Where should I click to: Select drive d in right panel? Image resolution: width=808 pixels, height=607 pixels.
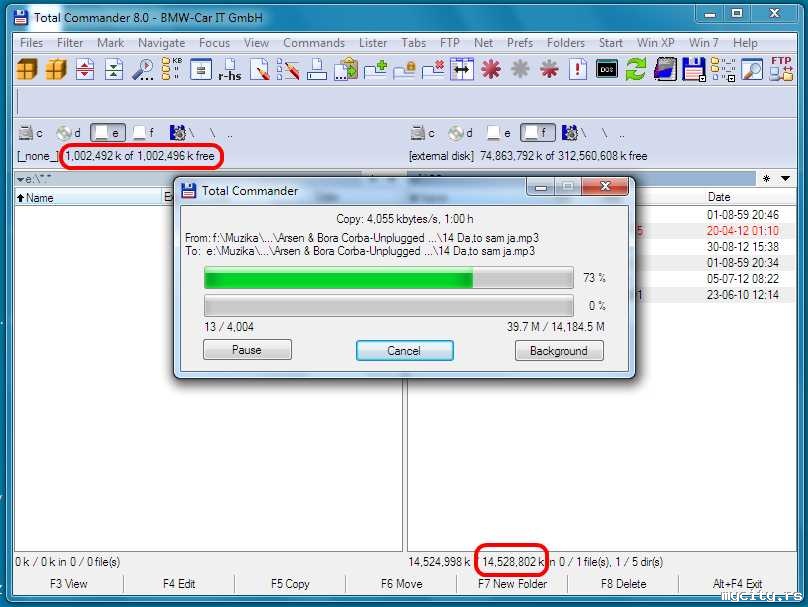click(x=460, y=133)
